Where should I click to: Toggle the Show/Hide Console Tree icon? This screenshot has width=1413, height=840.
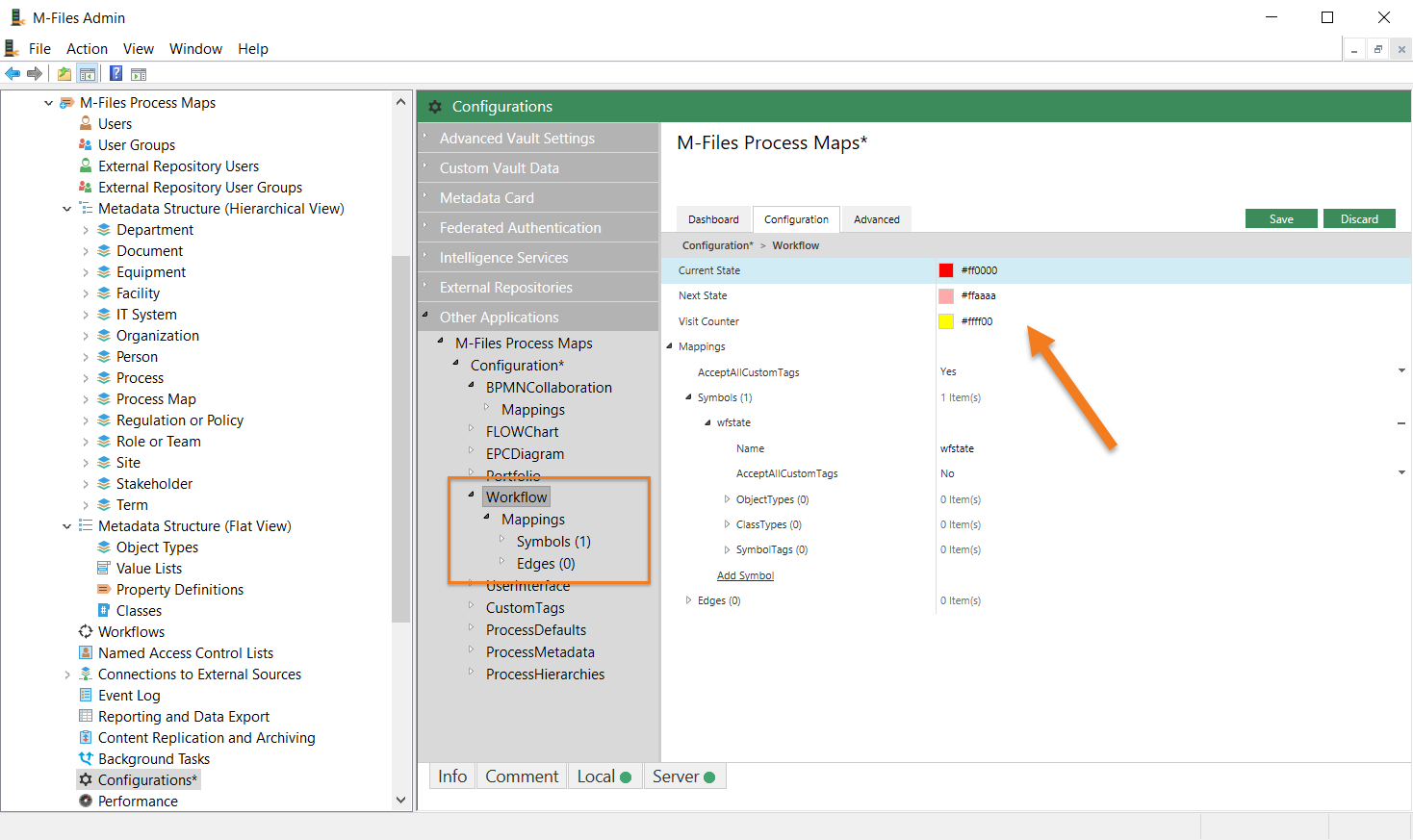tap(88, 74)
